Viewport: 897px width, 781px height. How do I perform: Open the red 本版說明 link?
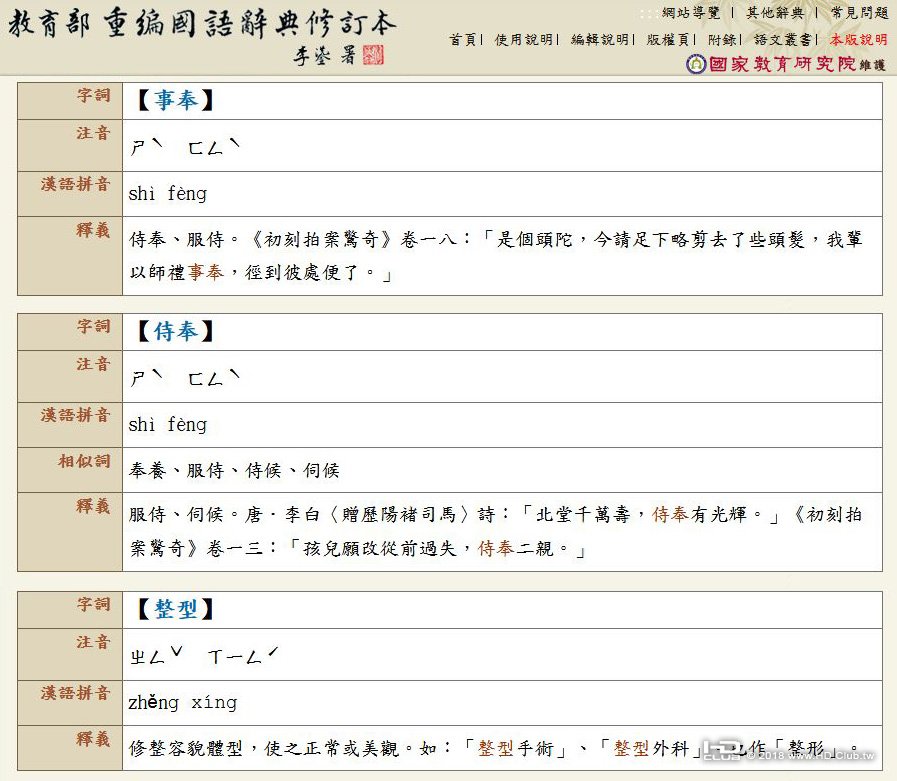(859, 39)
